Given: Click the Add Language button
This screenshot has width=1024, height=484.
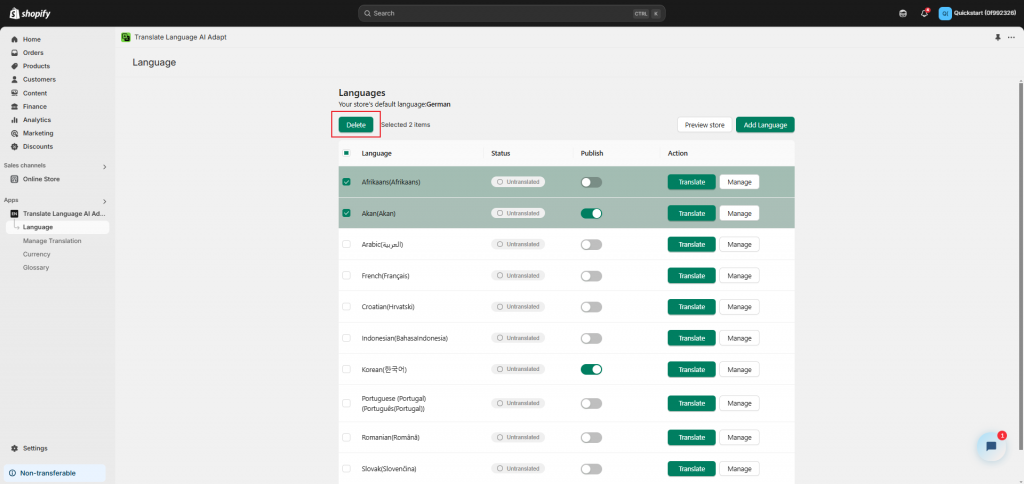Looking at the screenshot, I should pos(765,125).
